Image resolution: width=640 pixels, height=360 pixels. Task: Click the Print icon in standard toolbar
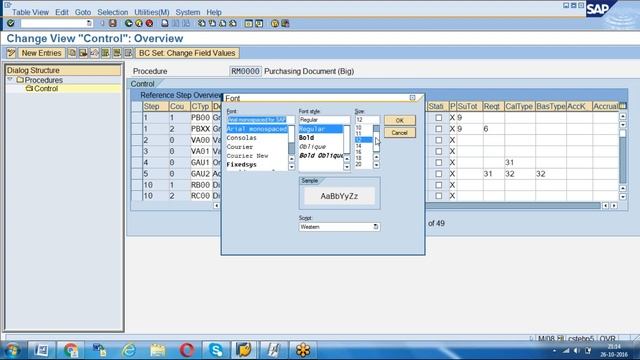[164, 23]
